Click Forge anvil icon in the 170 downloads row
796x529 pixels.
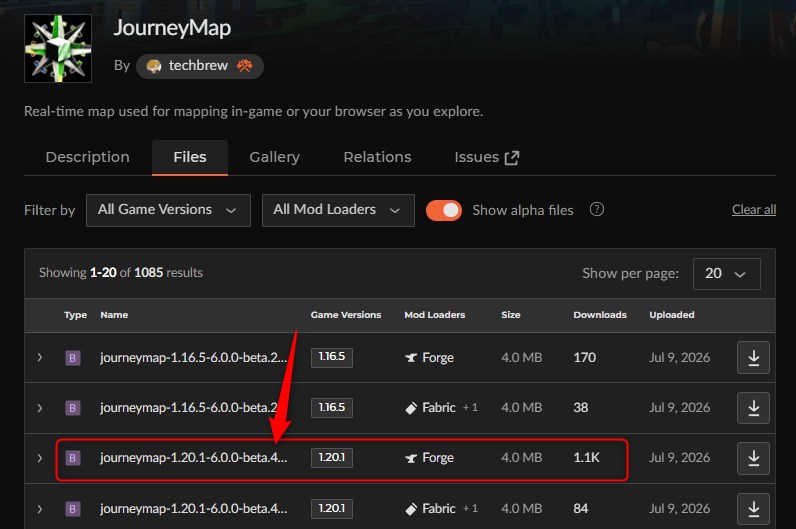pyautogui.click(x=411, y=358)
